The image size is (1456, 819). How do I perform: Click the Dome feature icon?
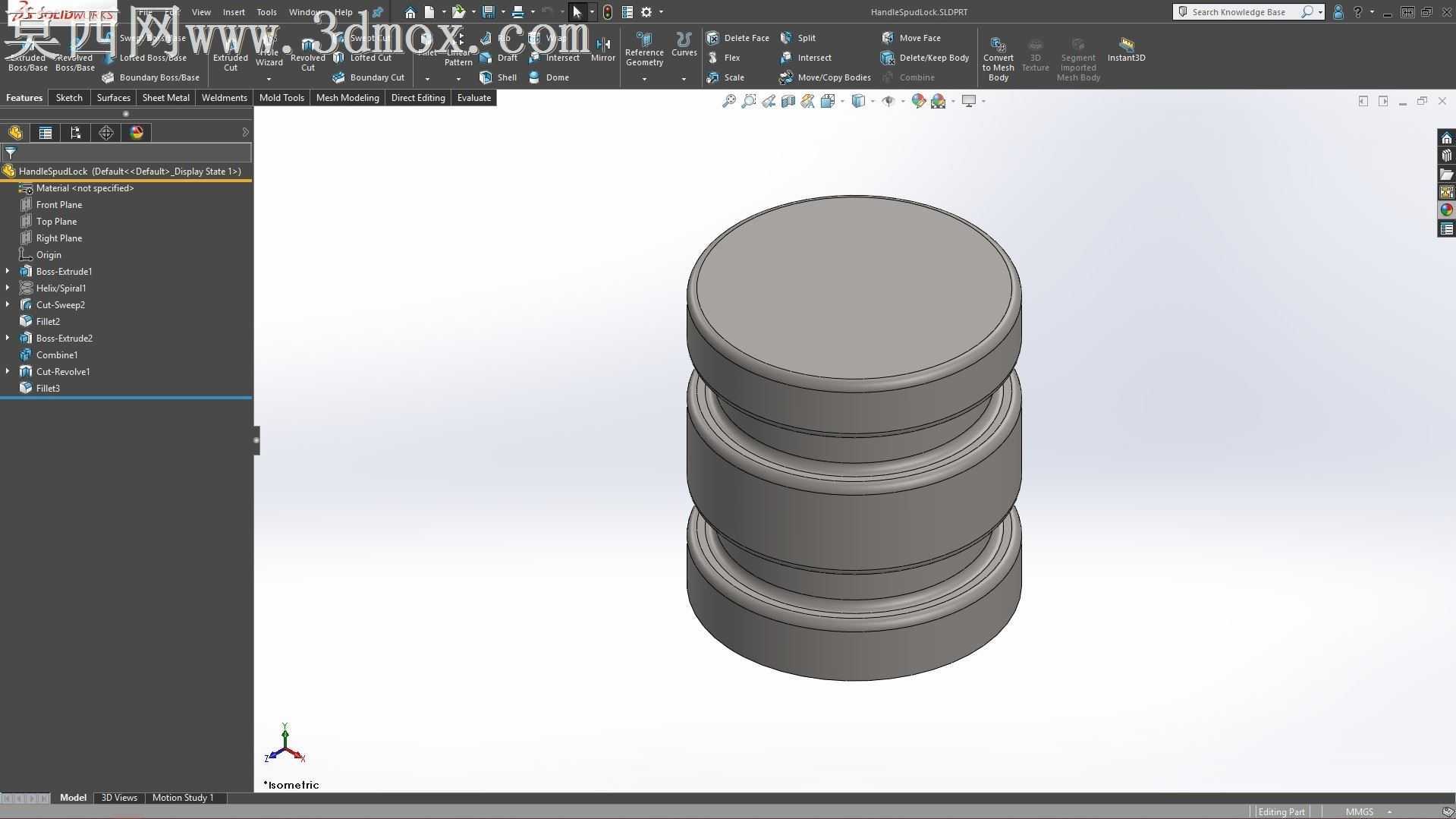534,77
